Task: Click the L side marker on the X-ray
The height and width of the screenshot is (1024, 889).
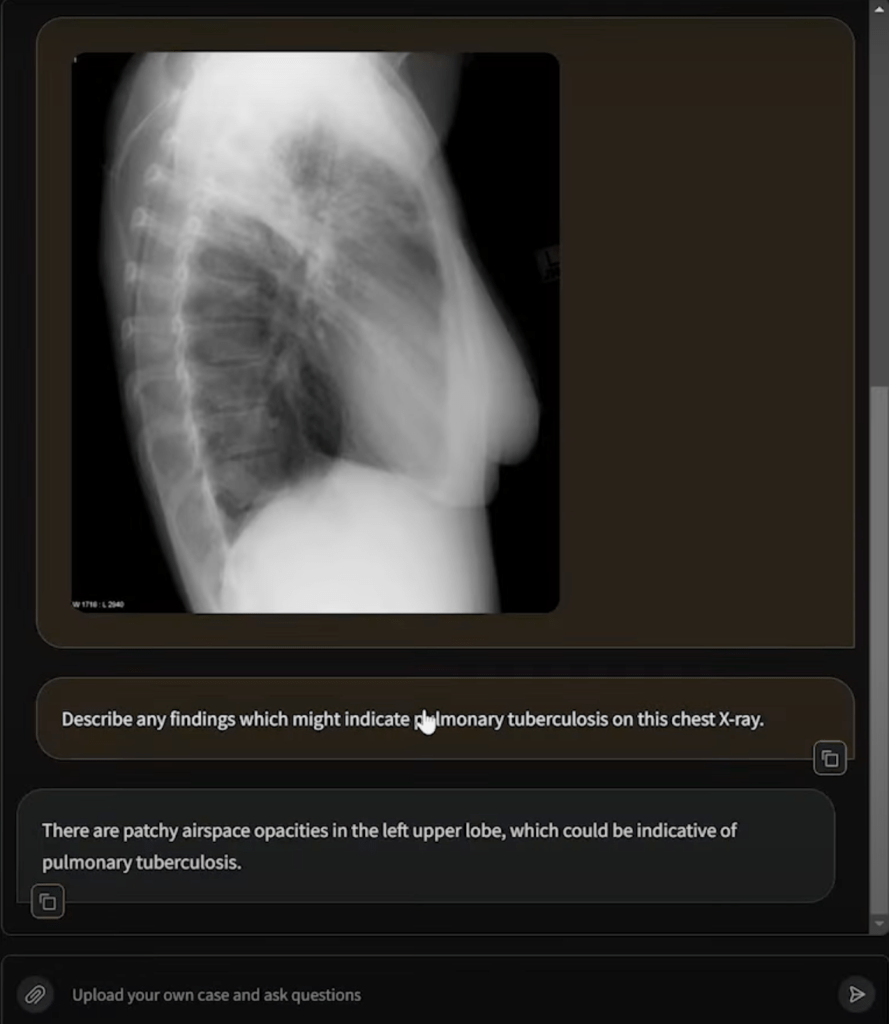Action: tap(550, 263)
